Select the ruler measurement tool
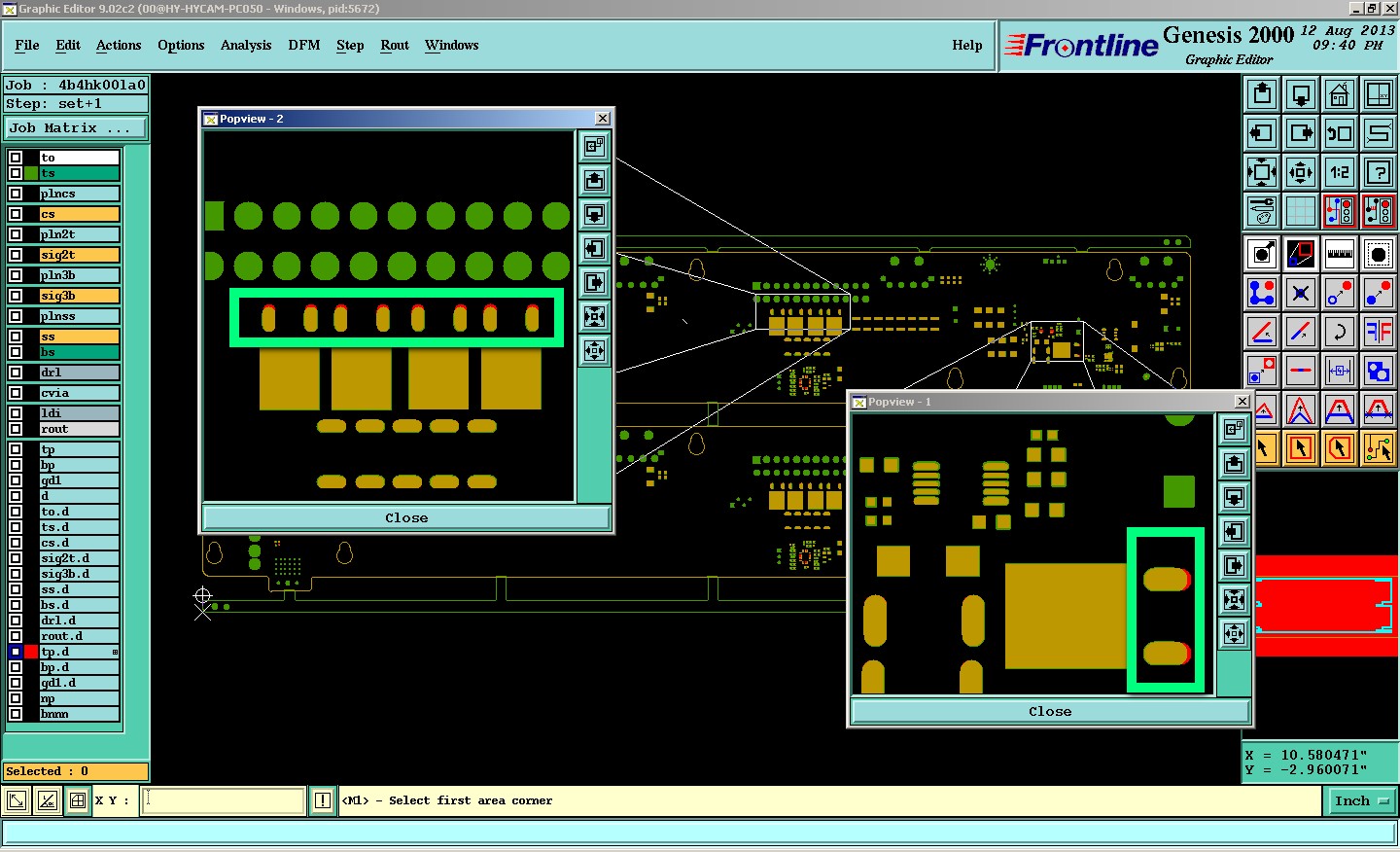This screenshot has height=852, width=1400. pyautogui.click(x=1339, y=255)
